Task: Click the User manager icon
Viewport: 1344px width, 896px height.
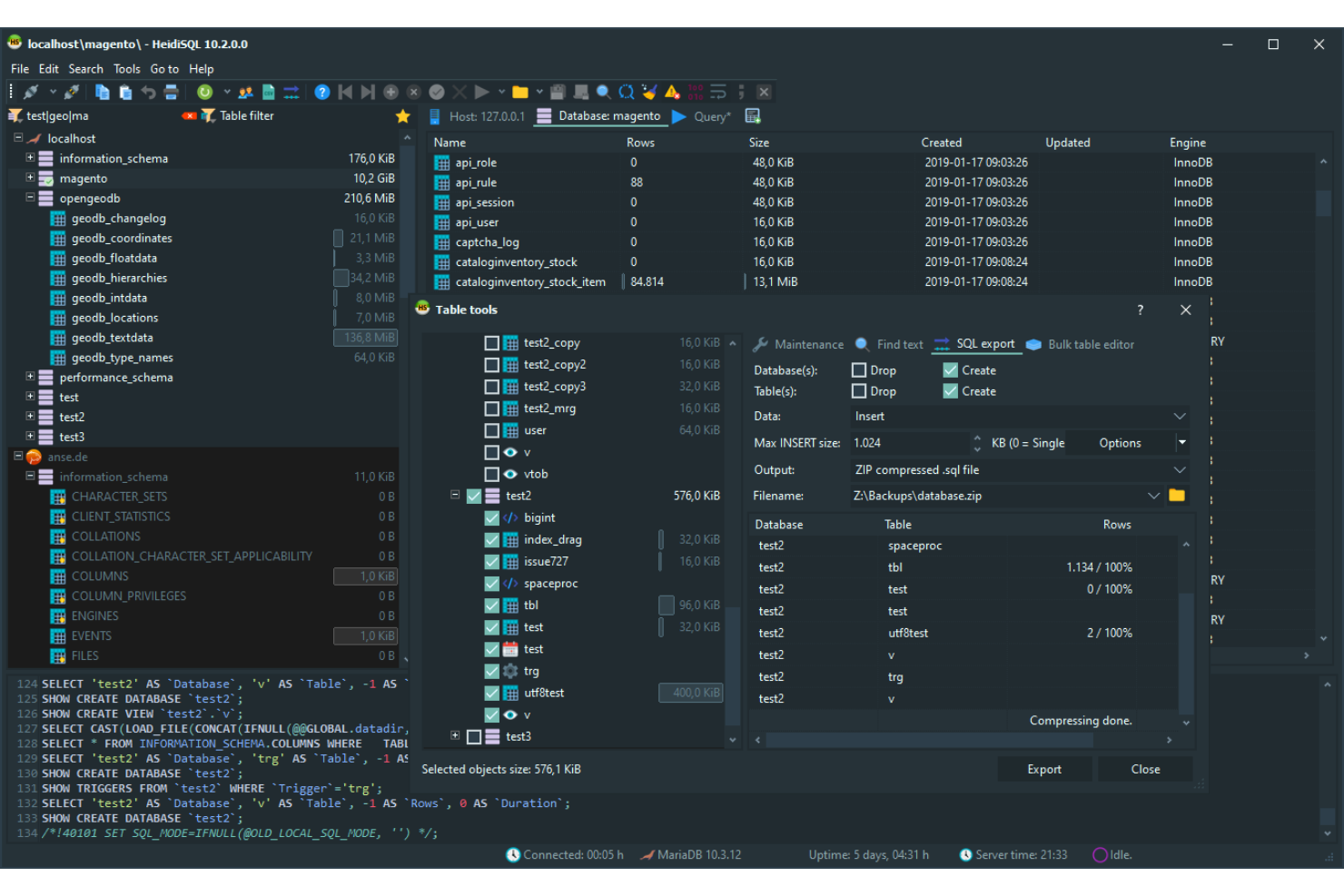Action: [x=245, y=91]
